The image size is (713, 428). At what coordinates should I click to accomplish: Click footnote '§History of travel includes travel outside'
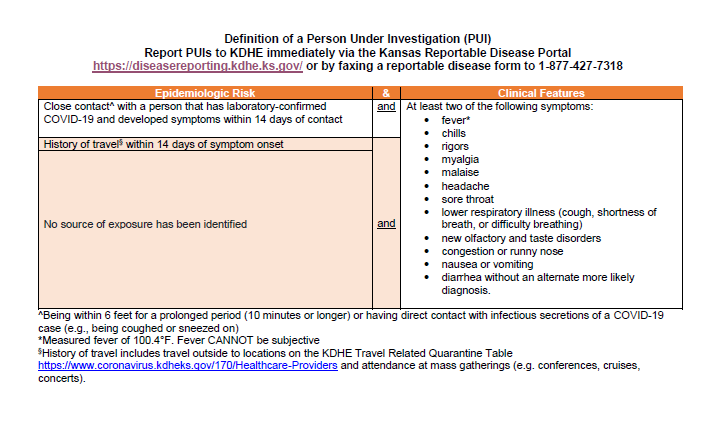(x=275, y=353)
